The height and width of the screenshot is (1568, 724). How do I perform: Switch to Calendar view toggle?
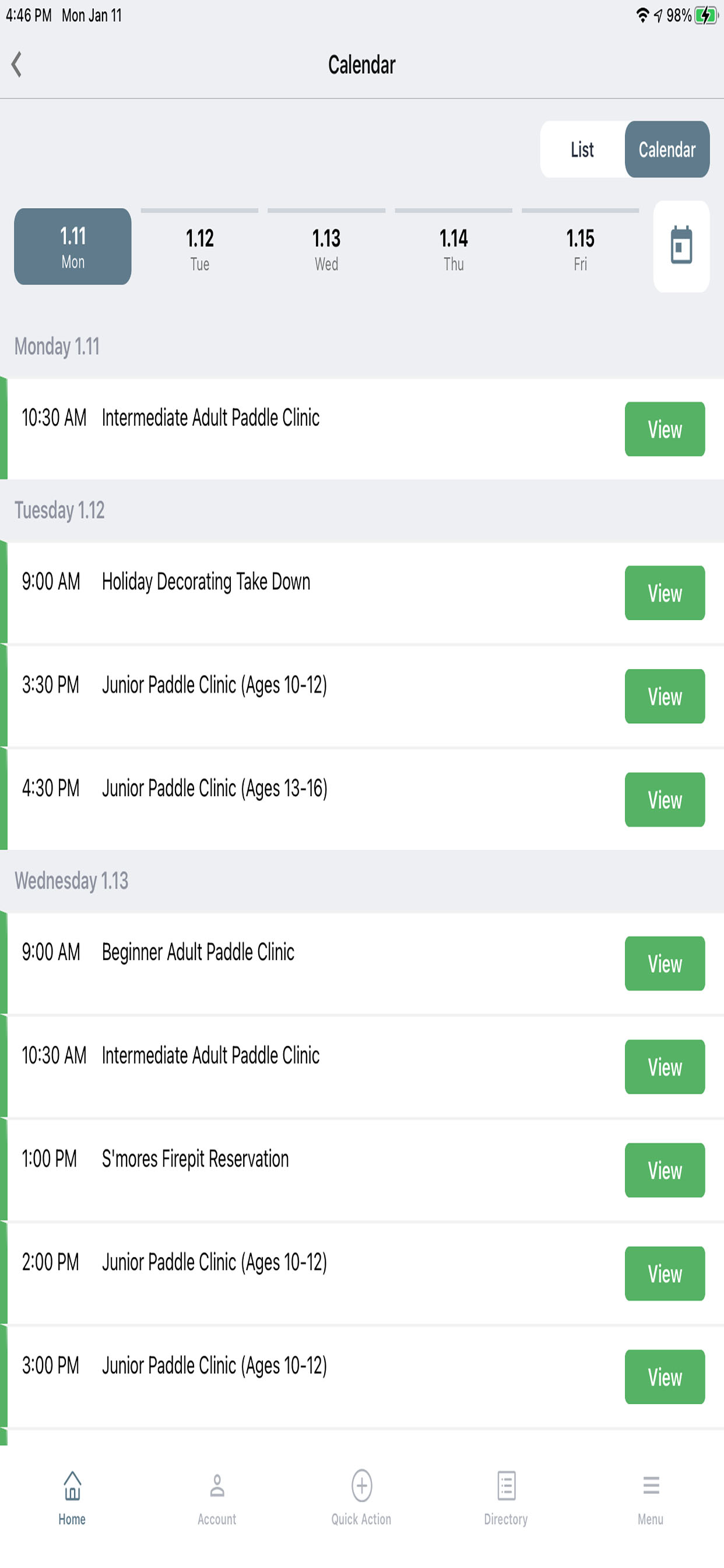pos(667,149)
